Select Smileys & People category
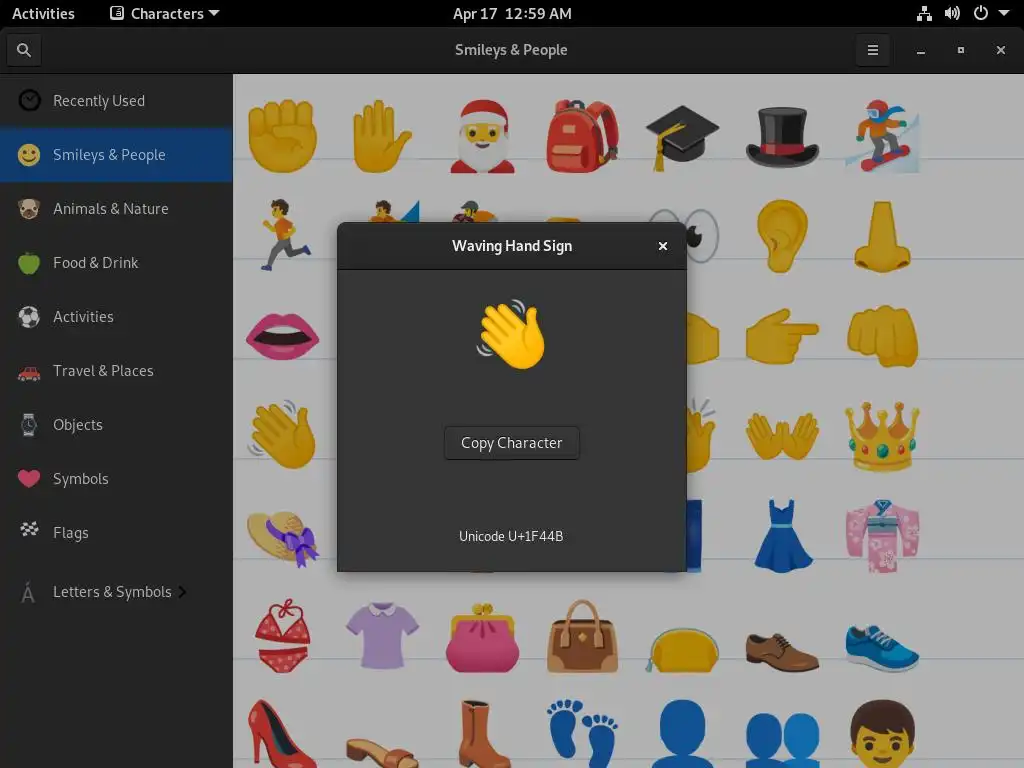The height and width of the screenshot is (768, 1024). coord(116,155)
